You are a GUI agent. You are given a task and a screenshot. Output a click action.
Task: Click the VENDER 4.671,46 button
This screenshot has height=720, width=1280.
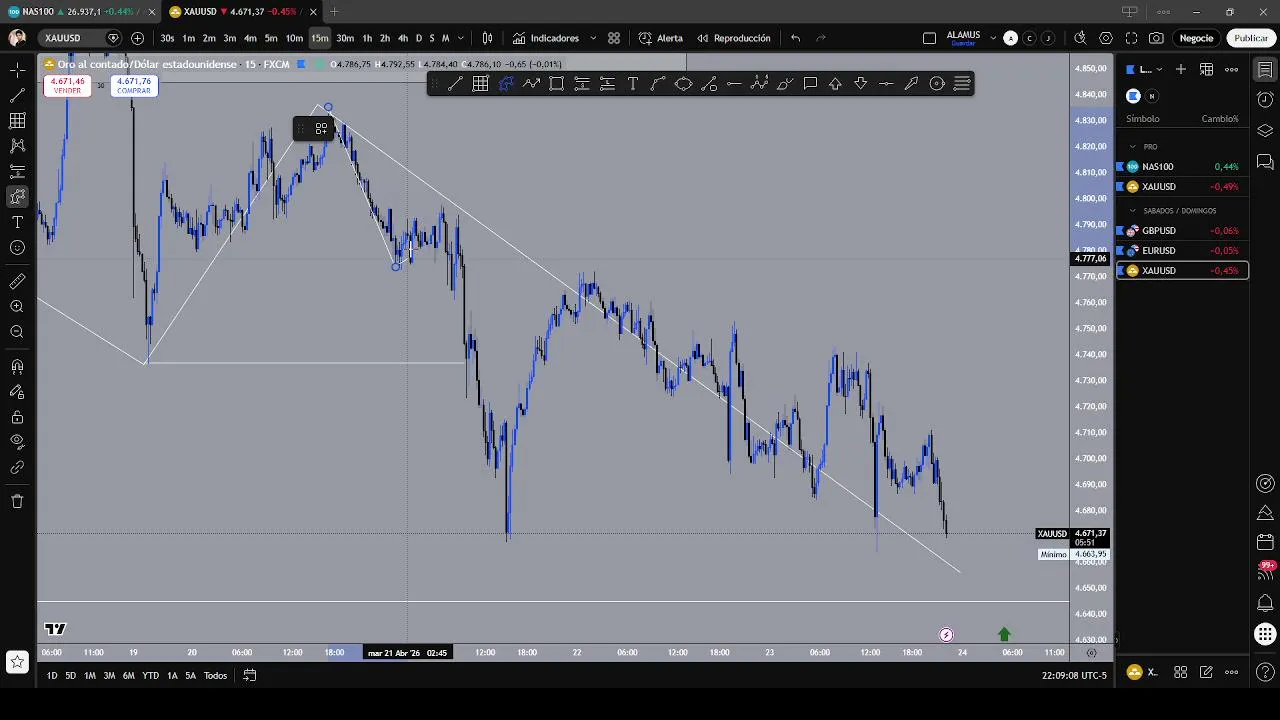[67, 86]
